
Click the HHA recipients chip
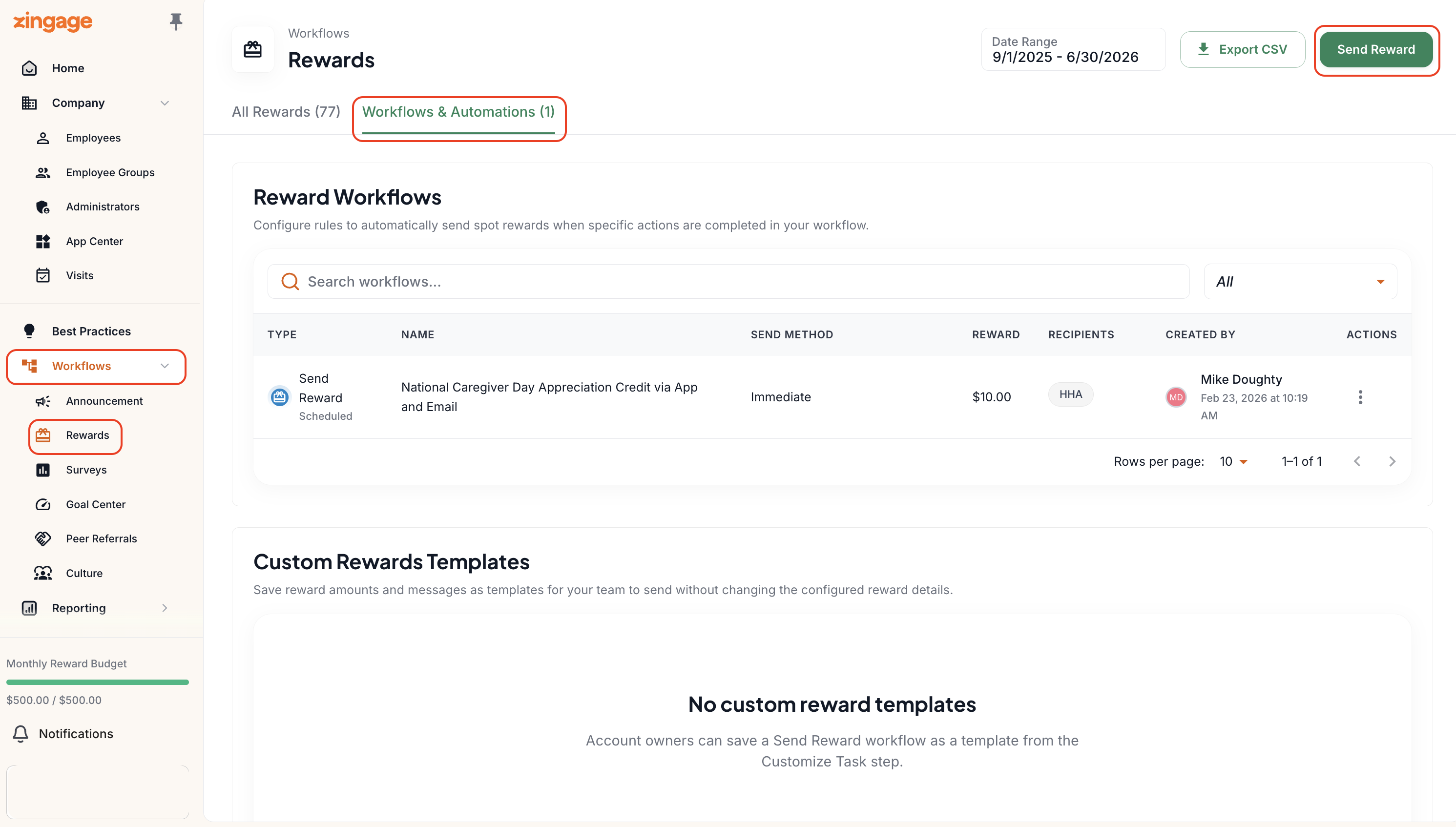(x=1070, y=395)
